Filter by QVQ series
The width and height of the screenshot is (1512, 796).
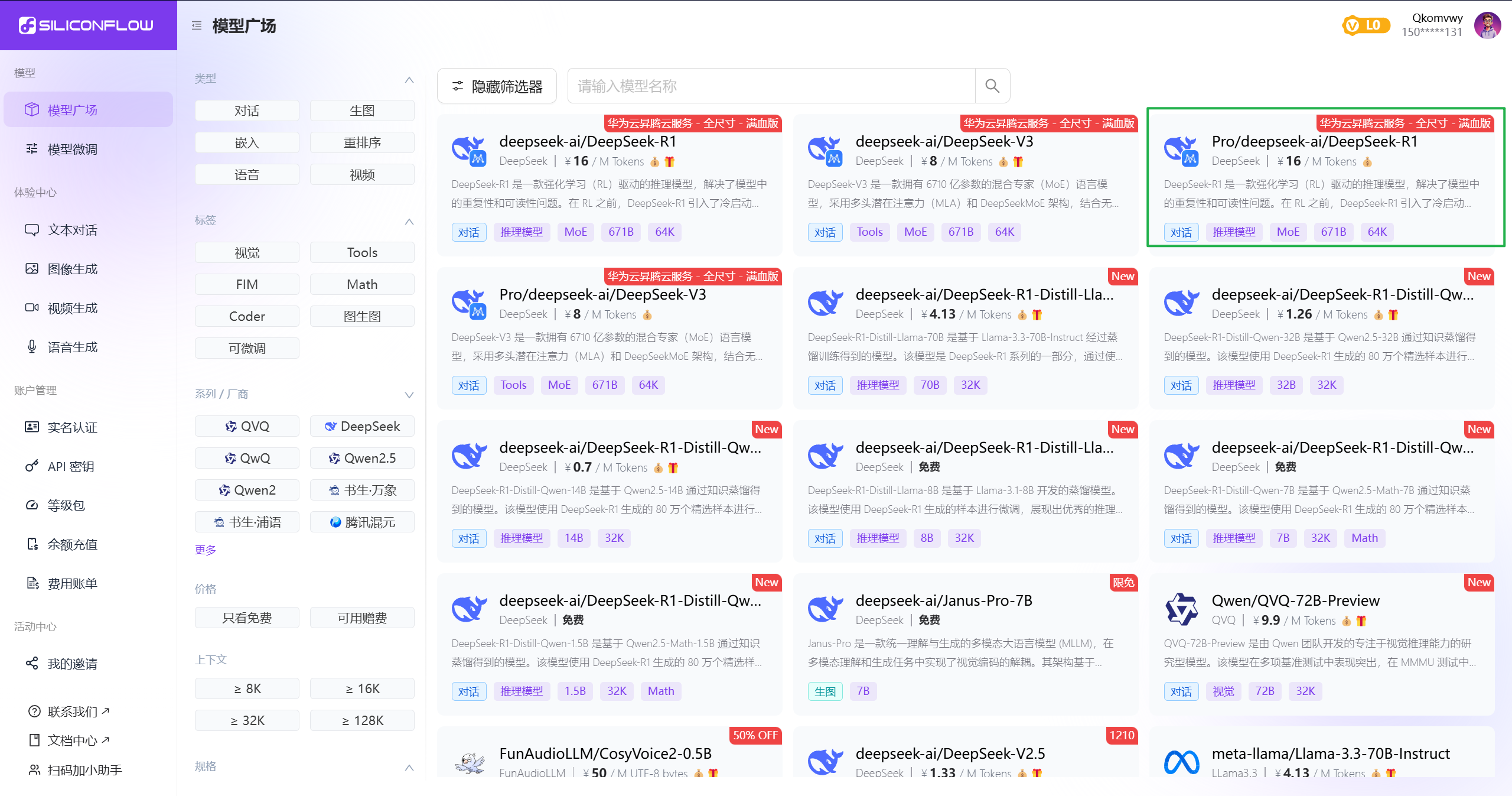coord(247,427)
